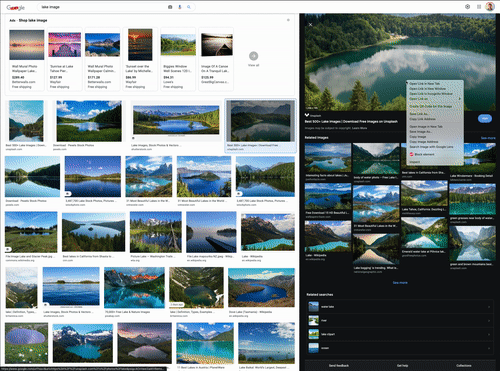This screenshot has width=500, height=371.
Task: Open Google settings gear icon
Action: 467,7
